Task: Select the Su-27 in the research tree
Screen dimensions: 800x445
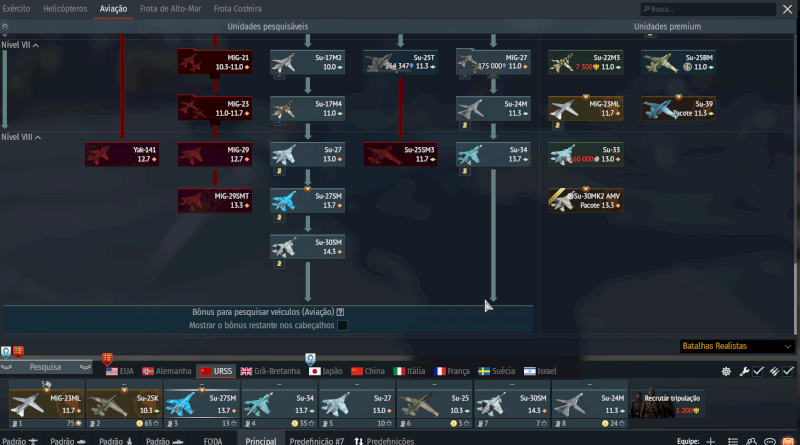Action: coord(307,154)
